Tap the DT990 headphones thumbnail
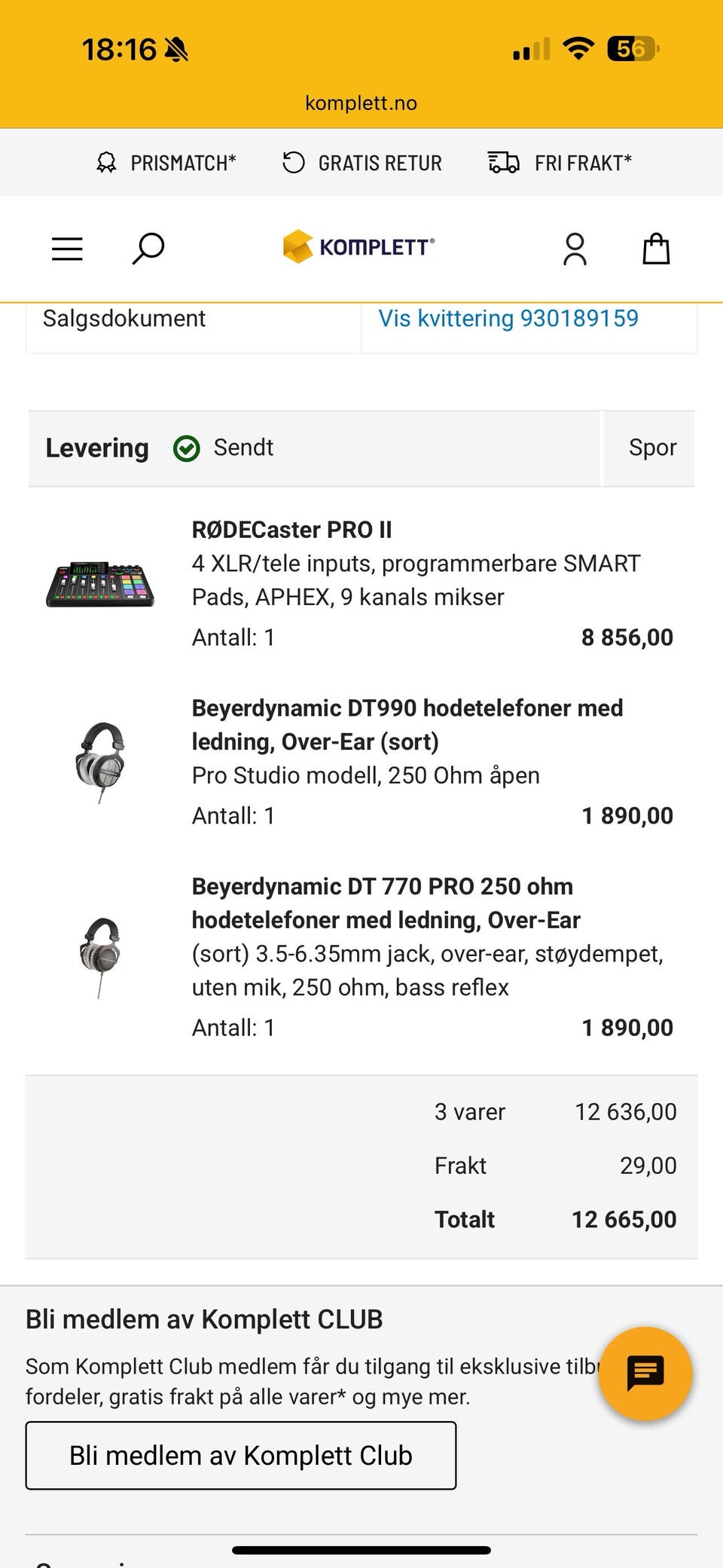Image resolution: width=723 pixels, height=1568 pixels. [100, 762]
